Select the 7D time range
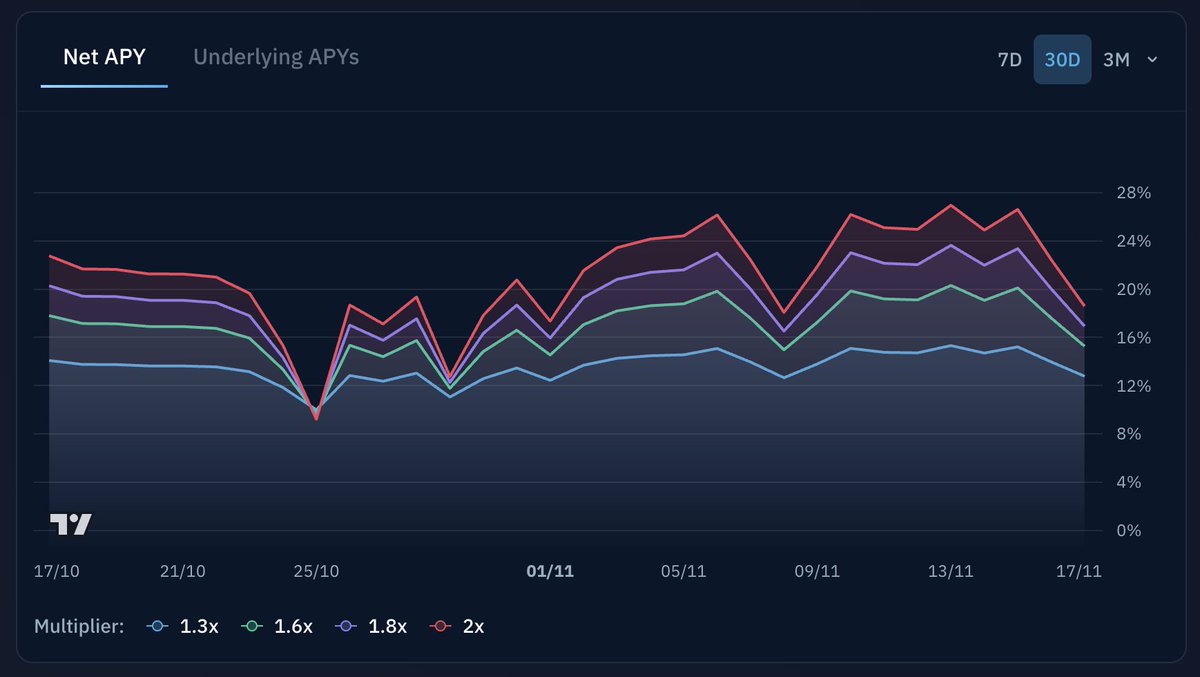Image resolution: width=1200 pixels, height=677 pixels. 1009,58
